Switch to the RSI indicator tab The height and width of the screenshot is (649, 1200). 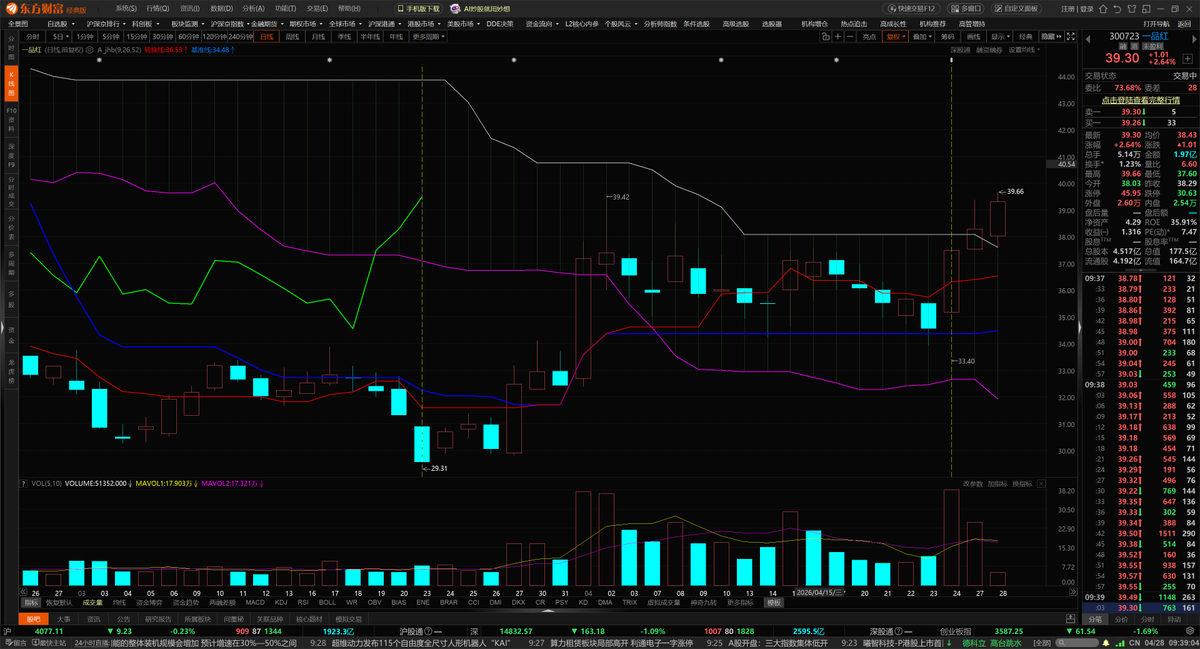pos(303,602)
